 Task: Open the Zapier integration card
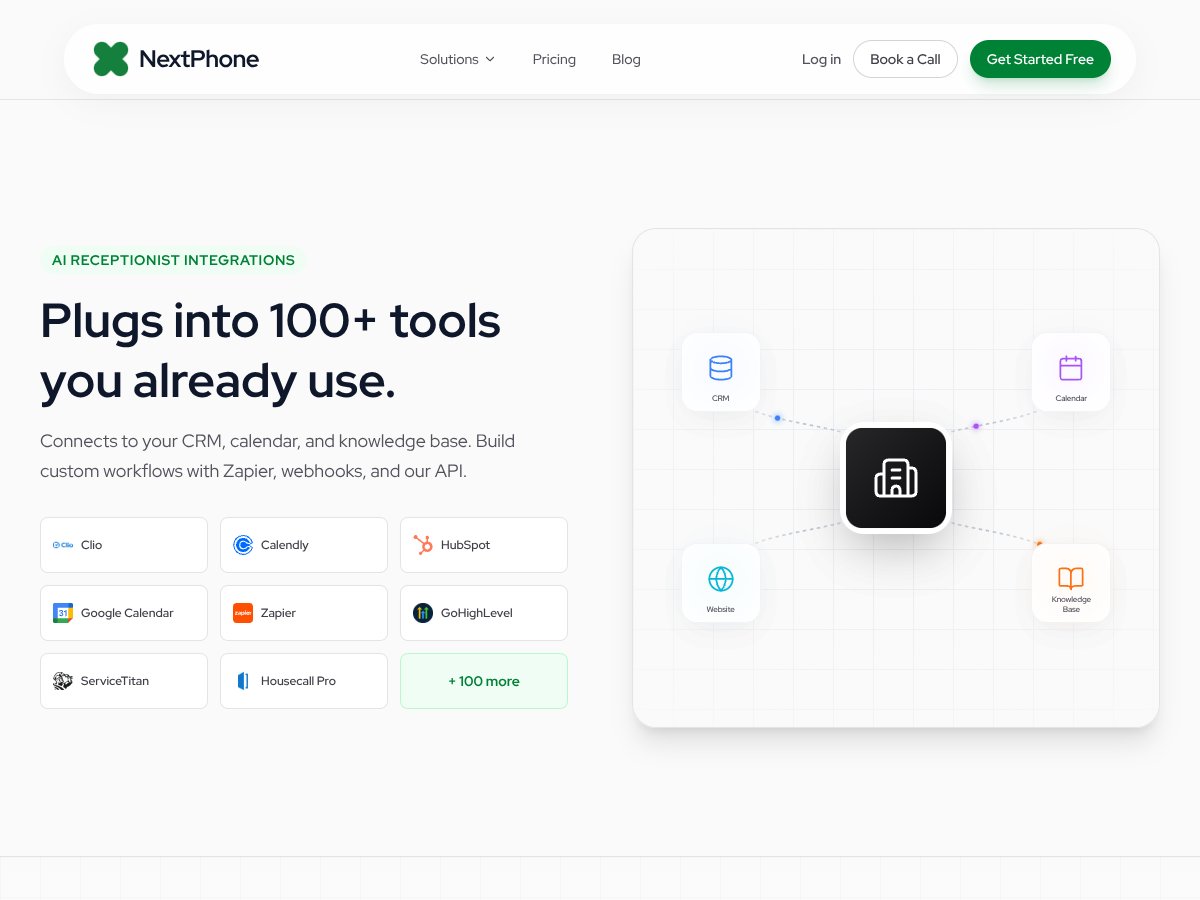point(304,613)
